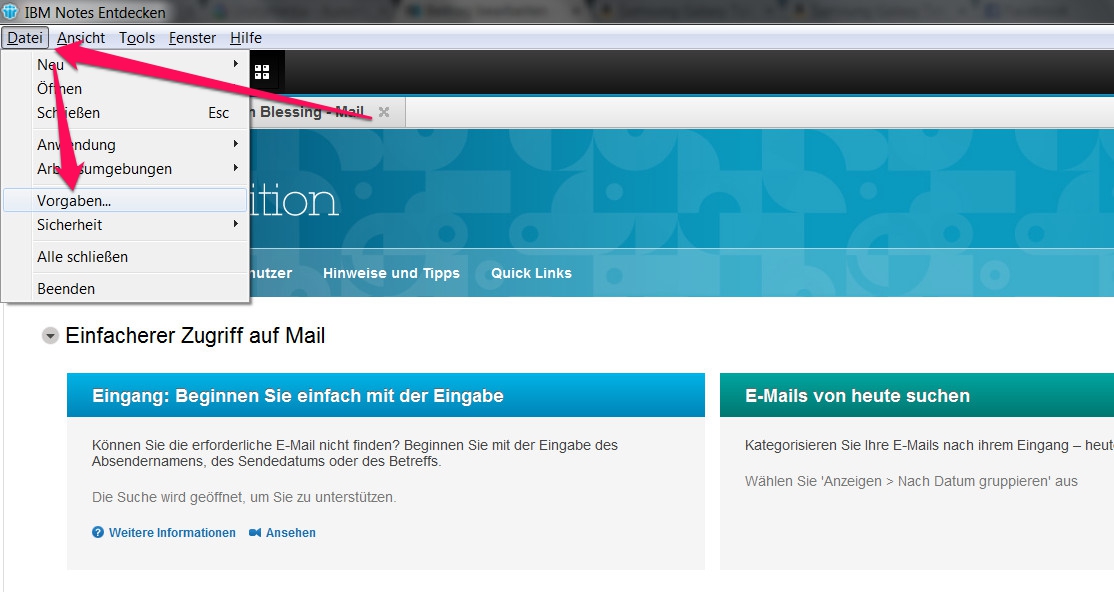
Task: Click Eingang: Beginnen Sie einfach card header
Action: coord(386,395)
